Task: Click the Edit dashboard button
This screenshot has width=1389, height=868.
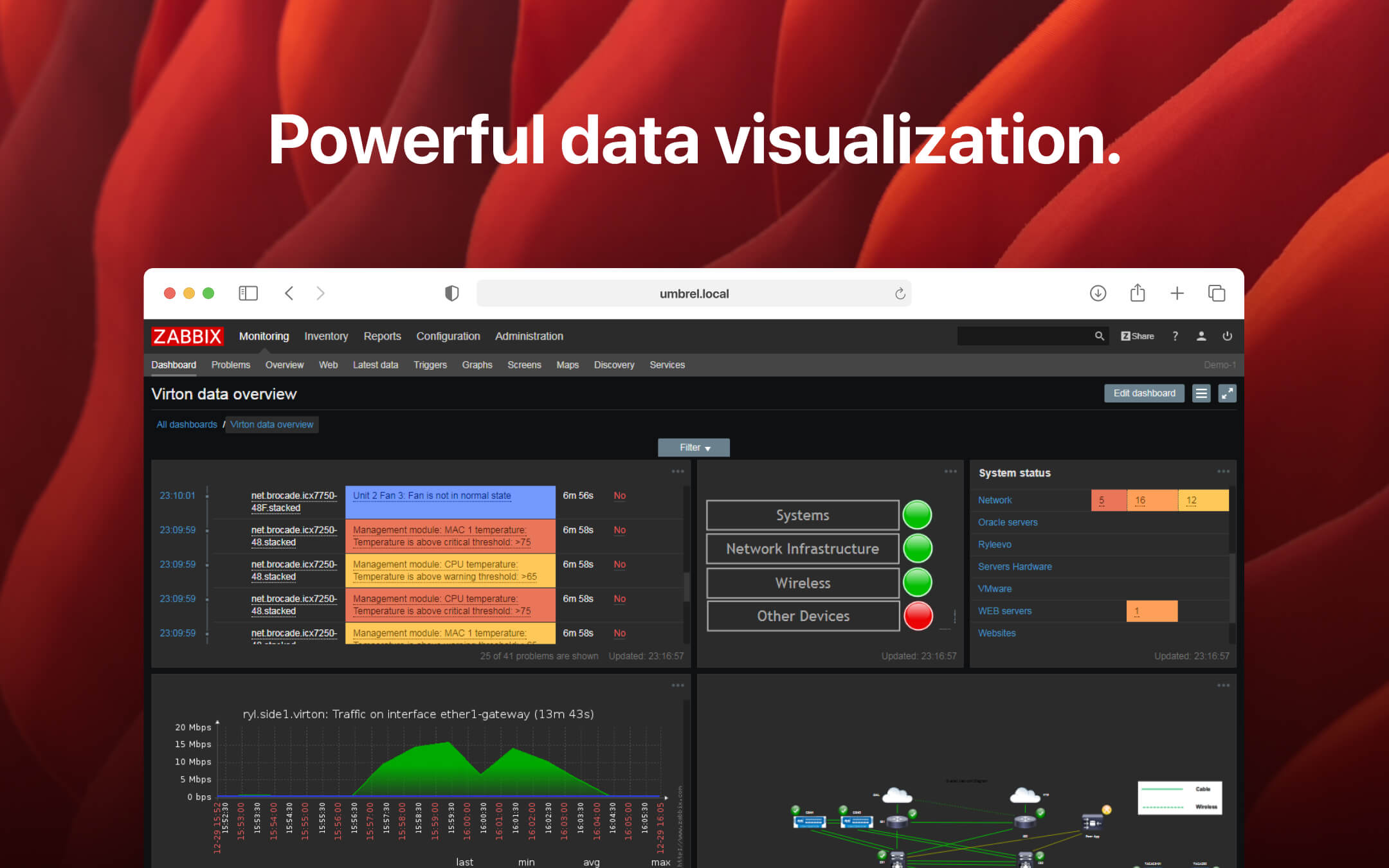Action: pyautogui.click(x=1144, y=393)
